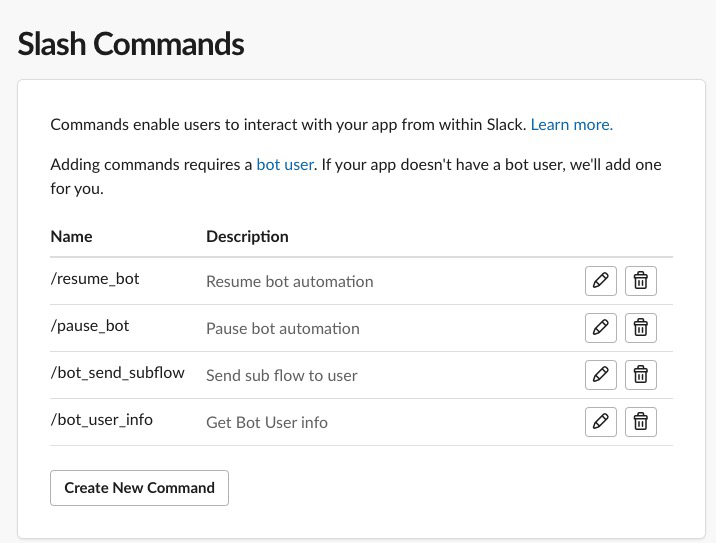Select the /bot_send_subflow name text
The width and height of the screenshot is (716, 543).
(x=117, y=373)
